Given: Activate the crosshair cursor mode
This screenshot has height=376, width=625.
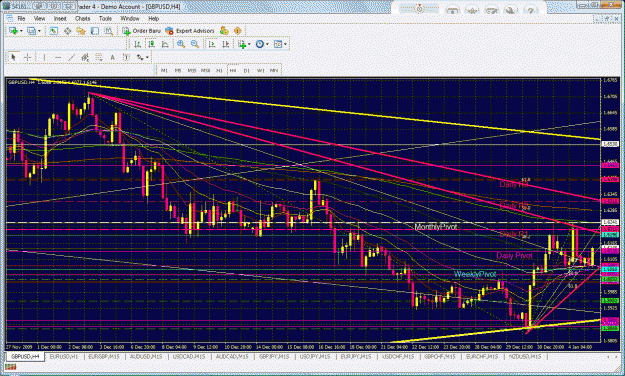Looking at the screenshot, I should click(27, 58).
